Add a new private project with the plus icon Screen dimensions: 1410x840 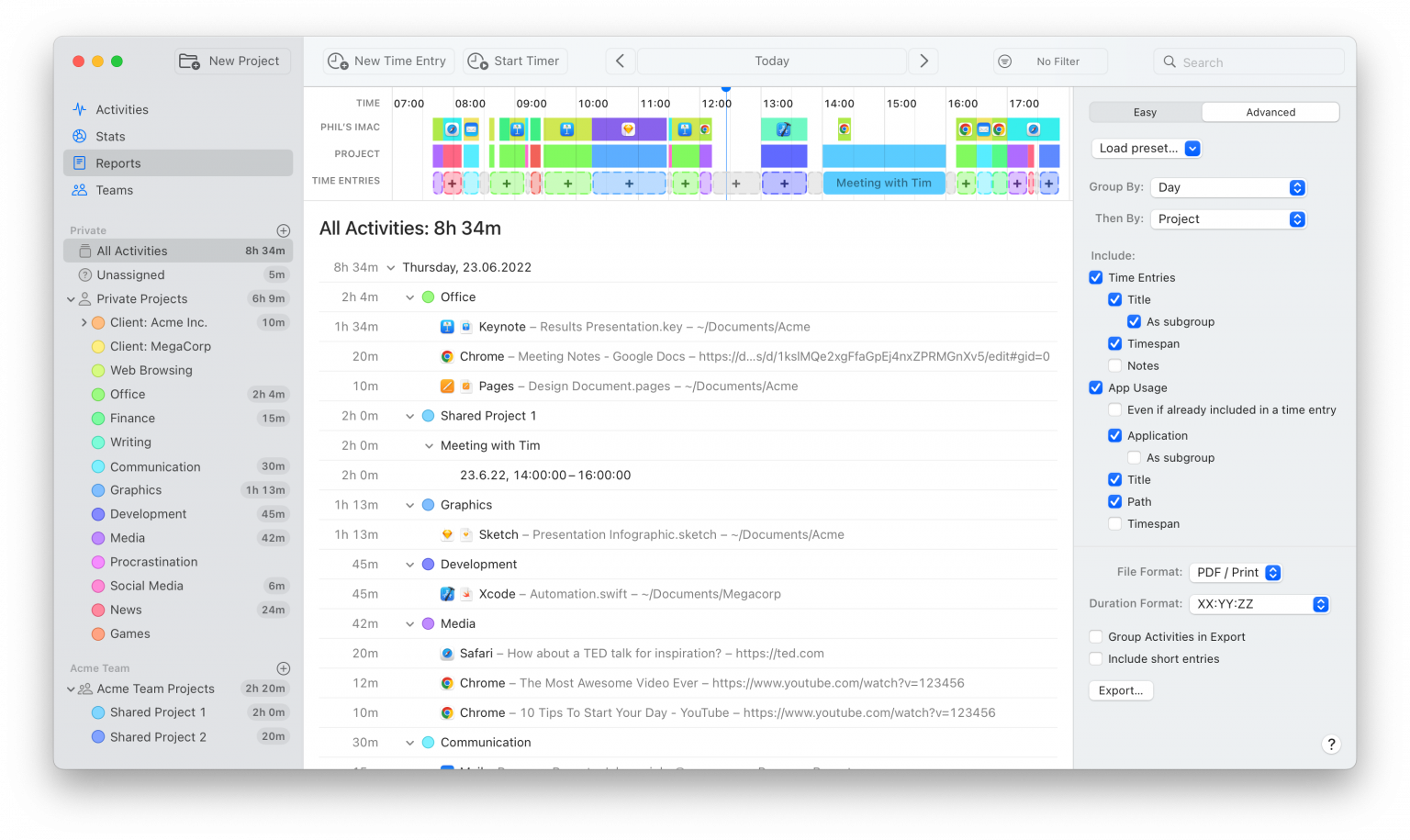pos(284,230)
